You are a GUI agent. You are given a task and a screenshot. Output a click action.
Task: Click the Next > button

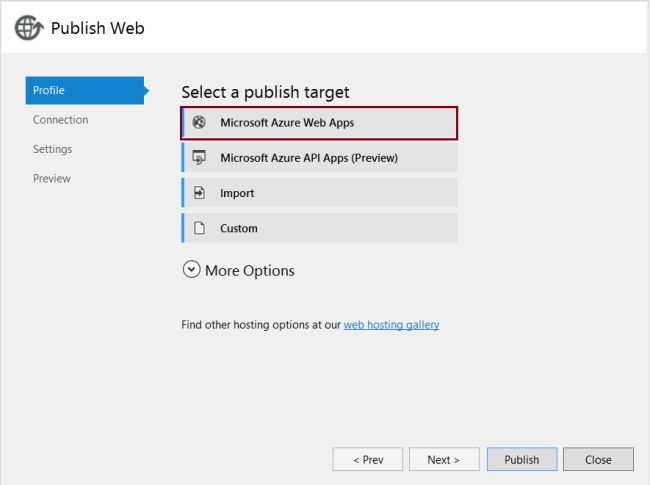tap(443, 460)
